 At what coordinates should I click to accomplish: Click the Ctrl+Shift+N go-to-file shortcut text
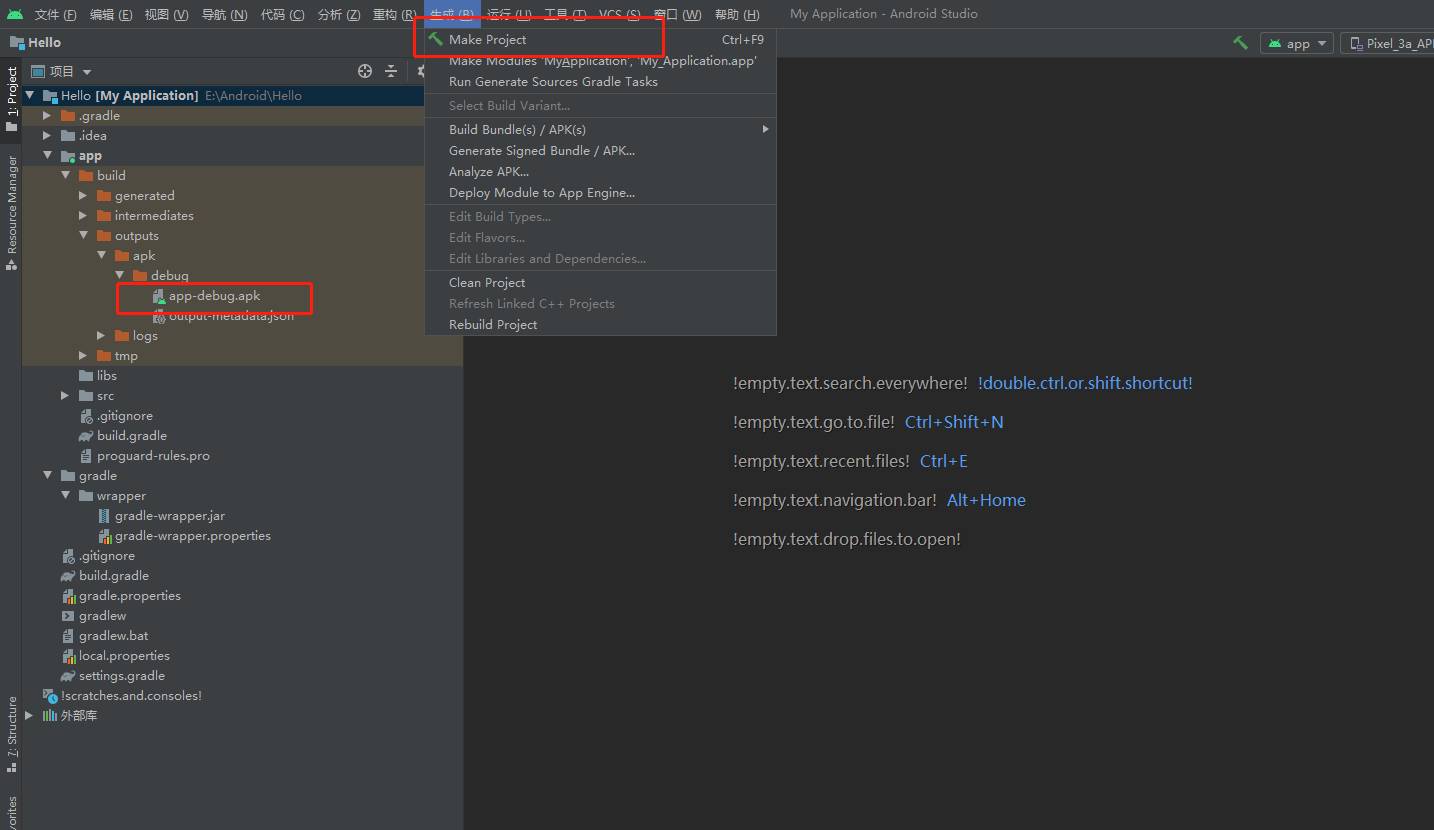coord(954,422)
